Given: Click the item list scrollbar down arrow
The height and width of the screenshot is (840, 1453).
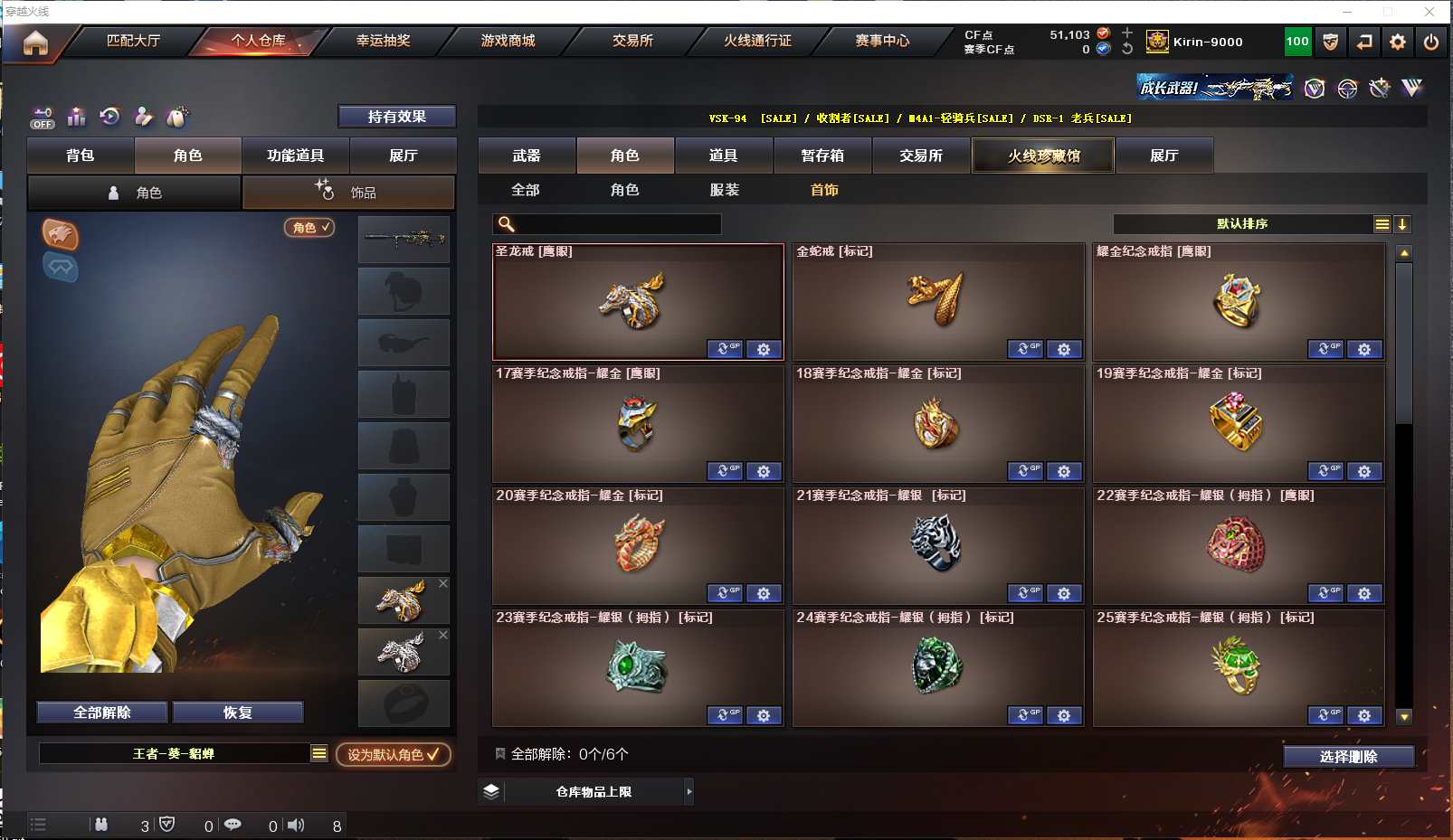Looking at the screenshot, I should click(1404, 717).
